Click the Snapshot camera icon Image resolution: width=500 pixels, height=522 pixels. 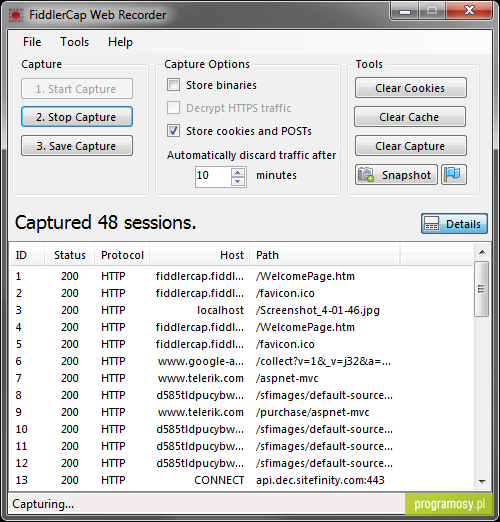click(366, 175)
